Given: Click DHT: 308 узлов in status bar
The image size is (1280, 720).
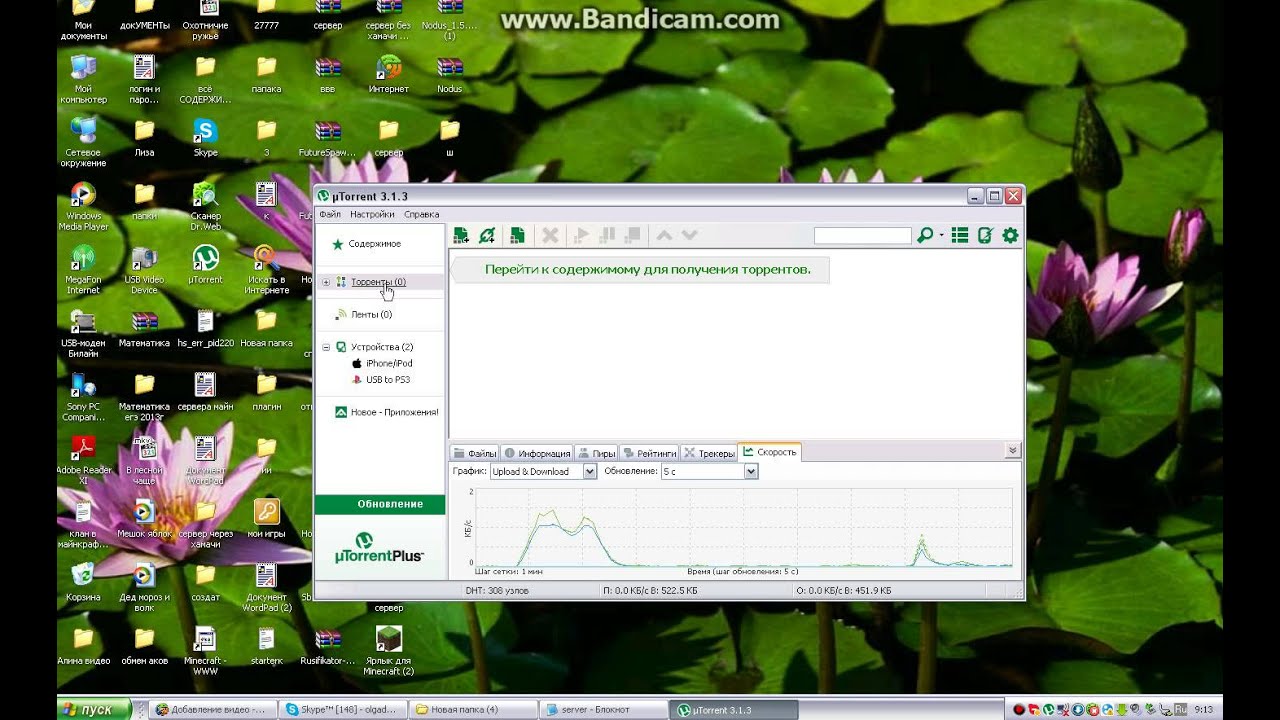Looking at the screenshot, I should coord(499,591).
